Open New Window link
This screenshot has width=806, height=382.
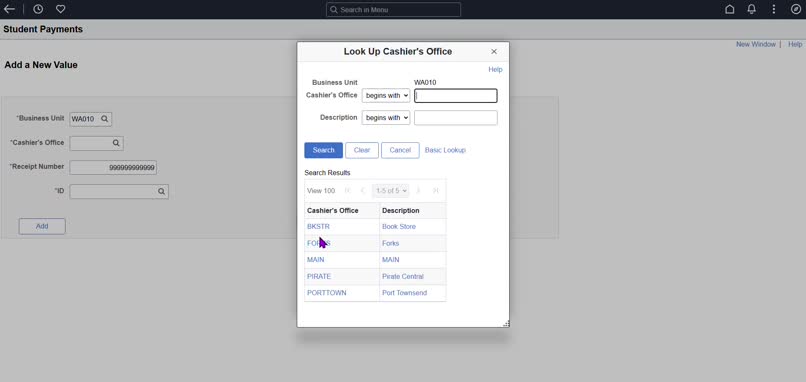[x=756, y=44]
